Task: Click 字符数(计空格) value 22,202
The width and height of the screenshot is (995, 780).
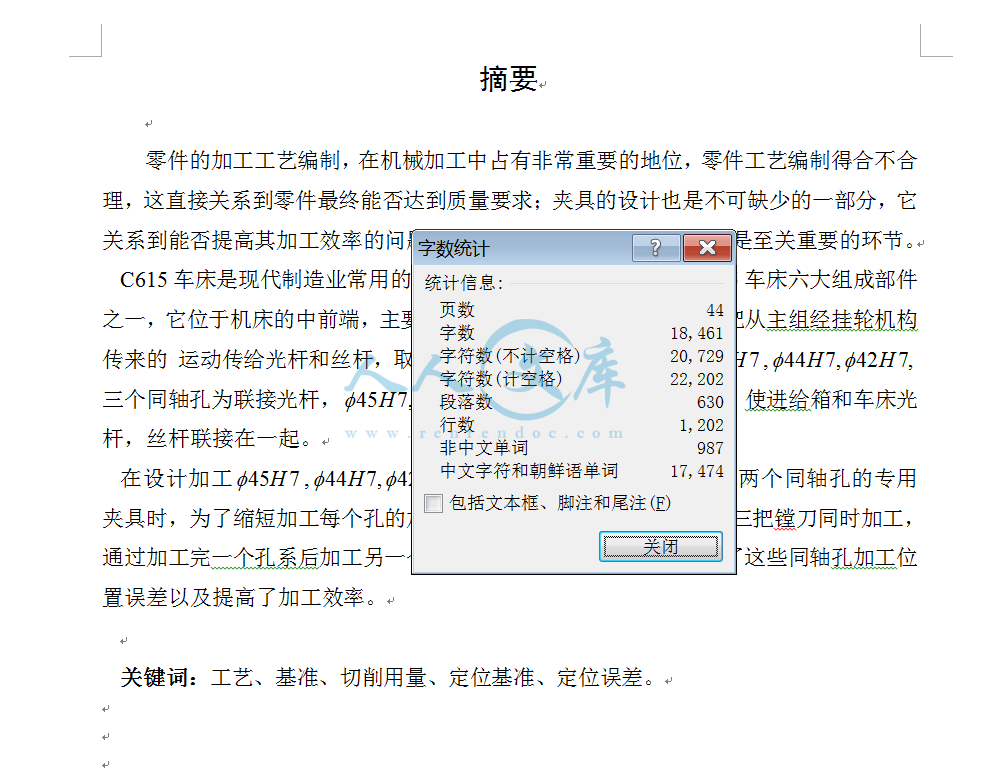Action: tap(697, 379)
